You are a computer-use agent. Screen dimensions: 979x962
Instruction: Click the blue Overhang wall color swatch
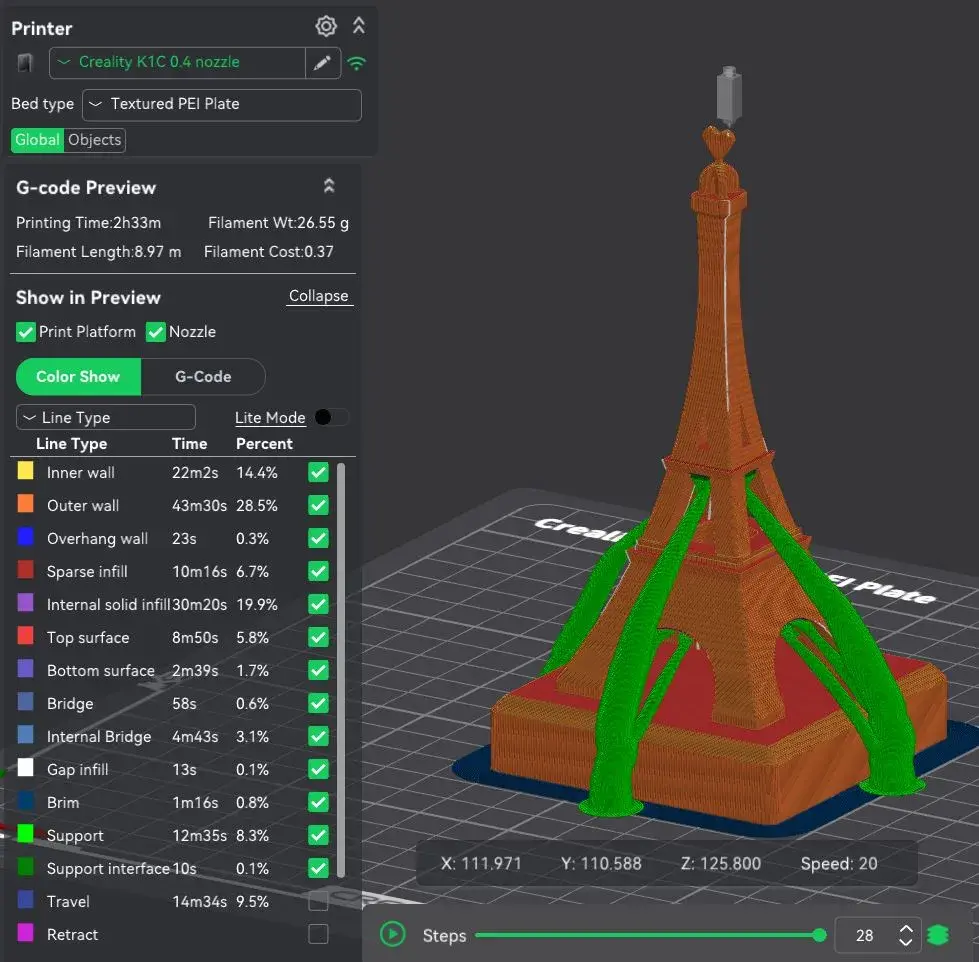coord(26,537)
